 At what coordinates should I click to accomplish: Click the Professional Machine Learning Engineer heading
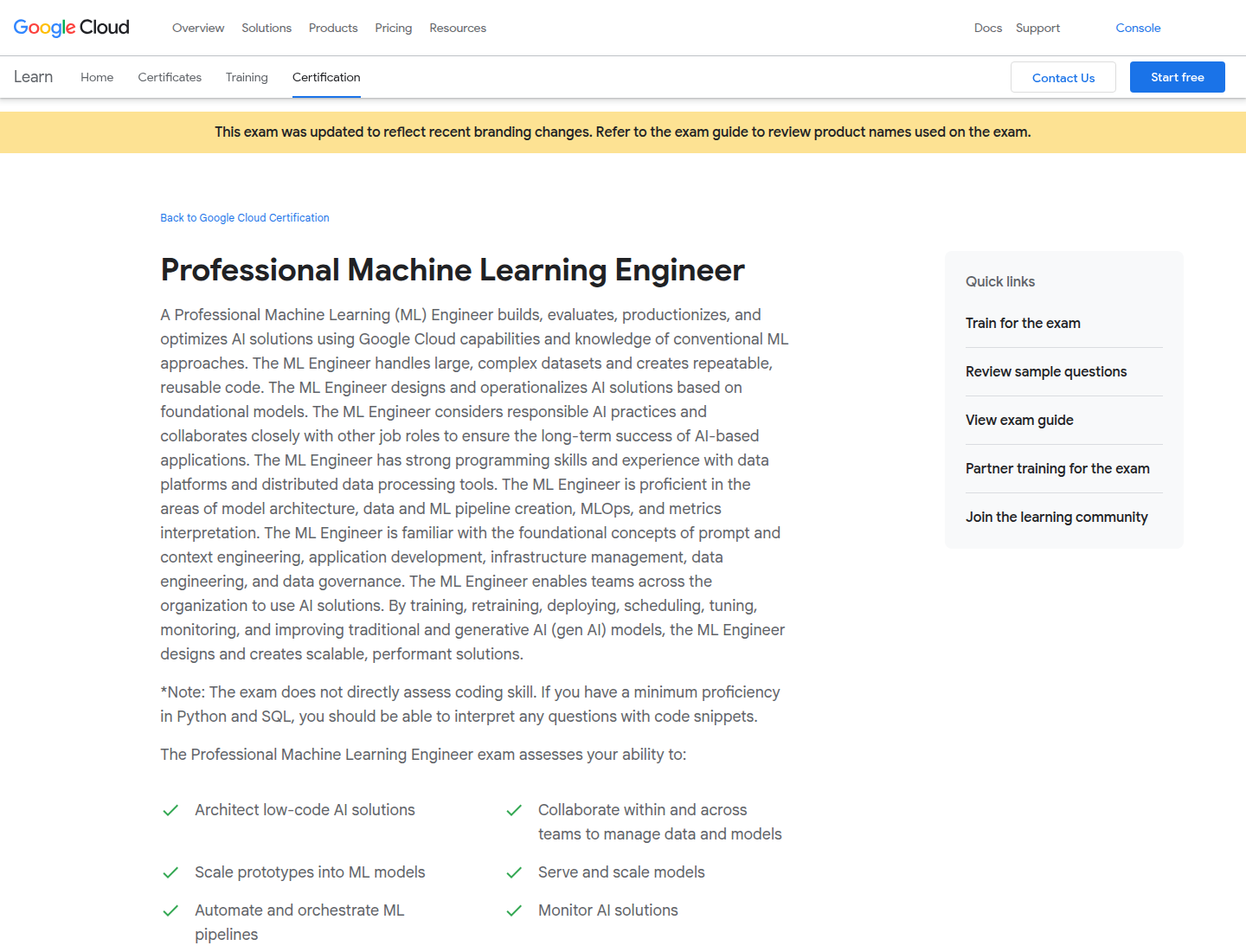[x=453, y=270]
